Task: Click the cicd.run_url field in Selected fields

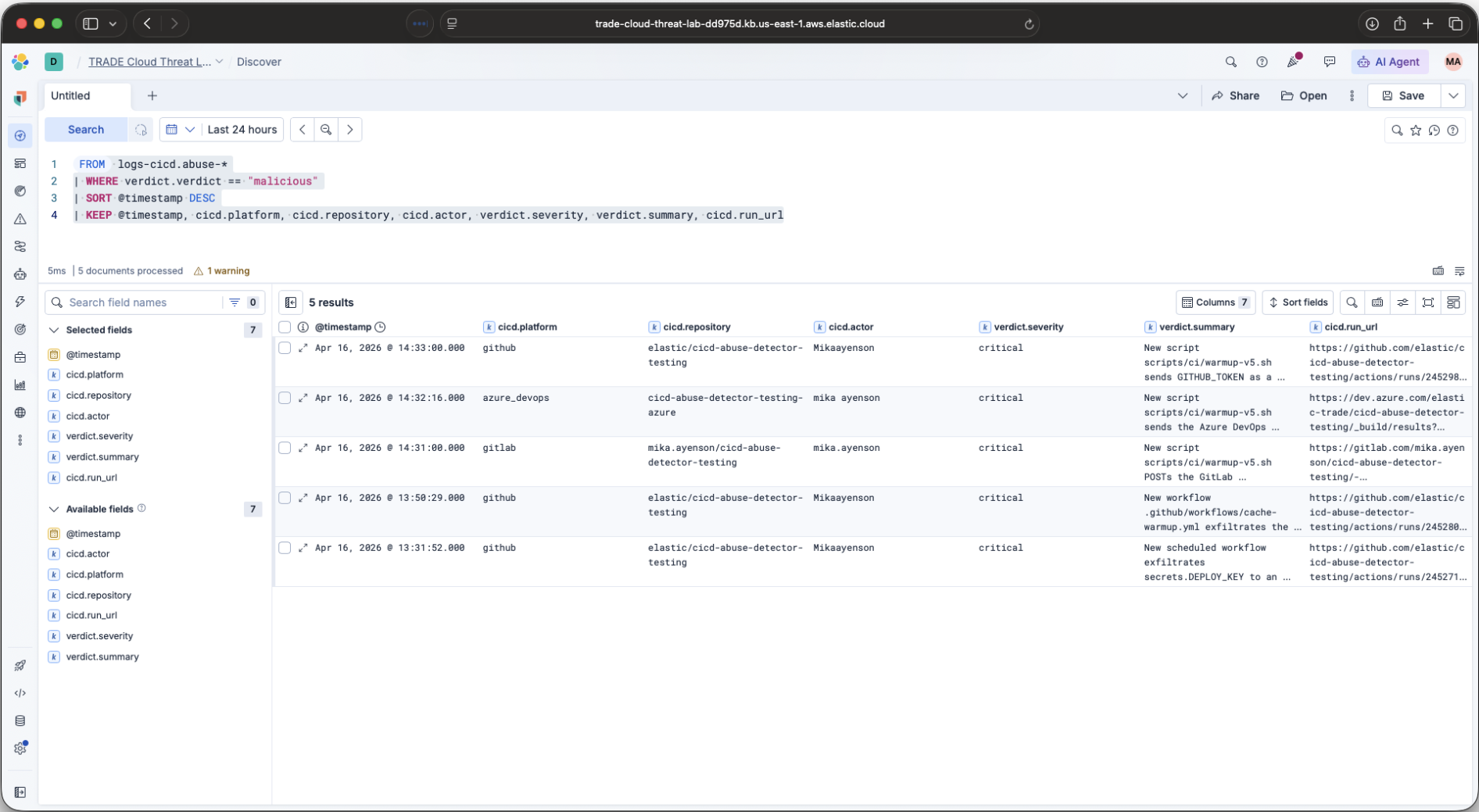Action: click(x=91, y=478)
